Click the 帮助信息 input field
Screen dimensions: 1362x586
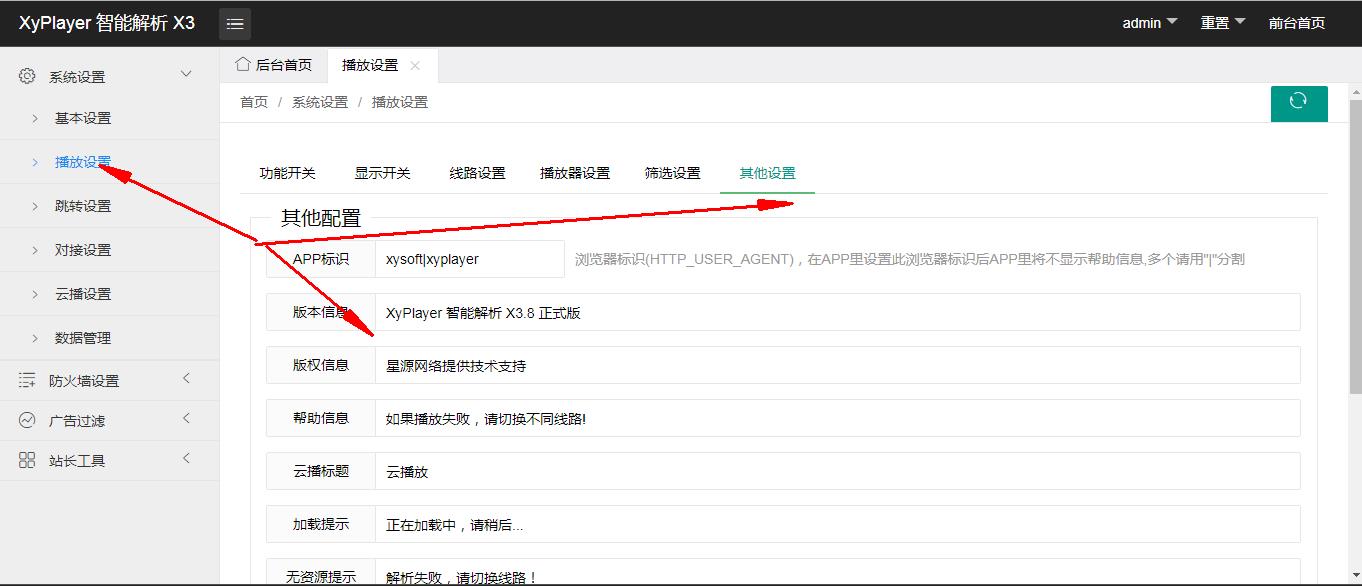838,418
